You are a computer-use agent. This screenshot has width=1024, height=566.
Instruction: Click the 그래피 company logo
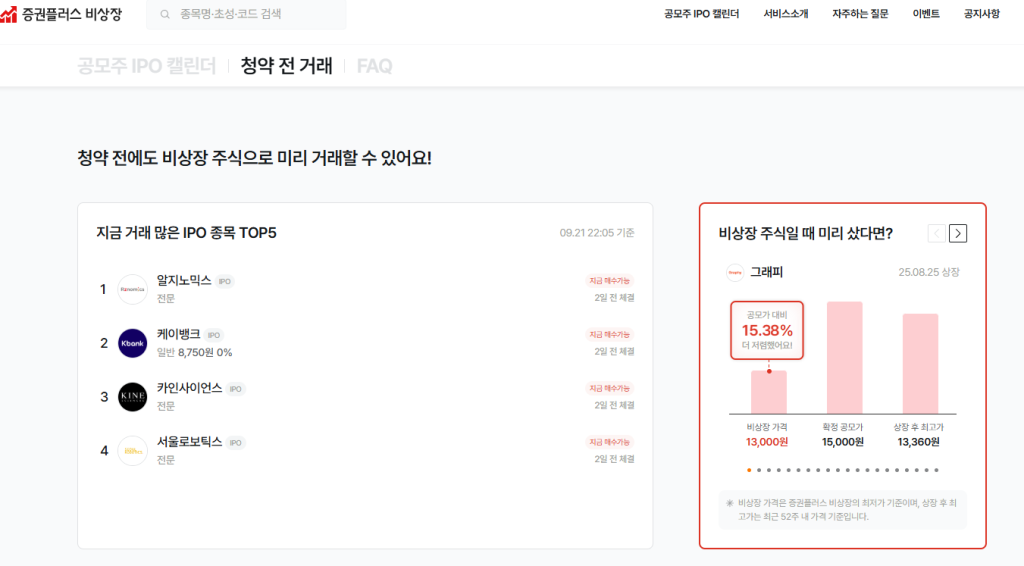pyautogui.click(x=735, y=272)
